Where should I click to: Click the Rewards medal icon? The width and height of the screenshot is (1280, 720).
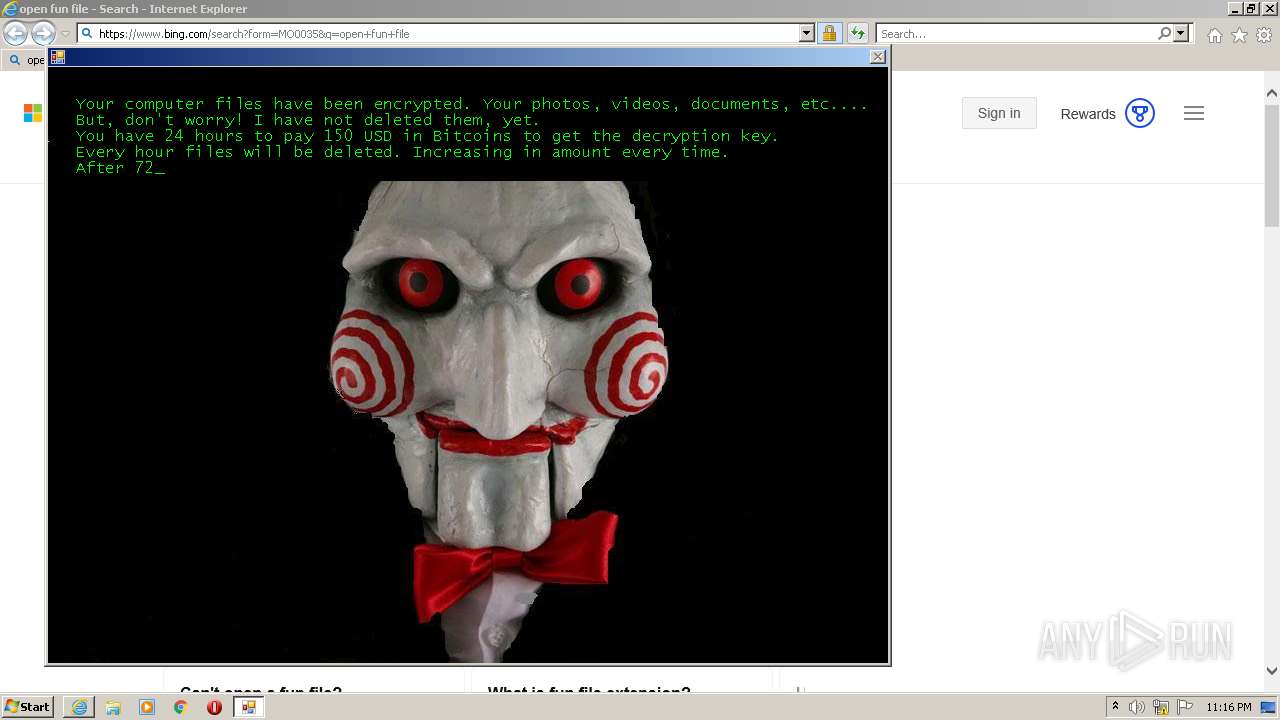[1140, 113]
